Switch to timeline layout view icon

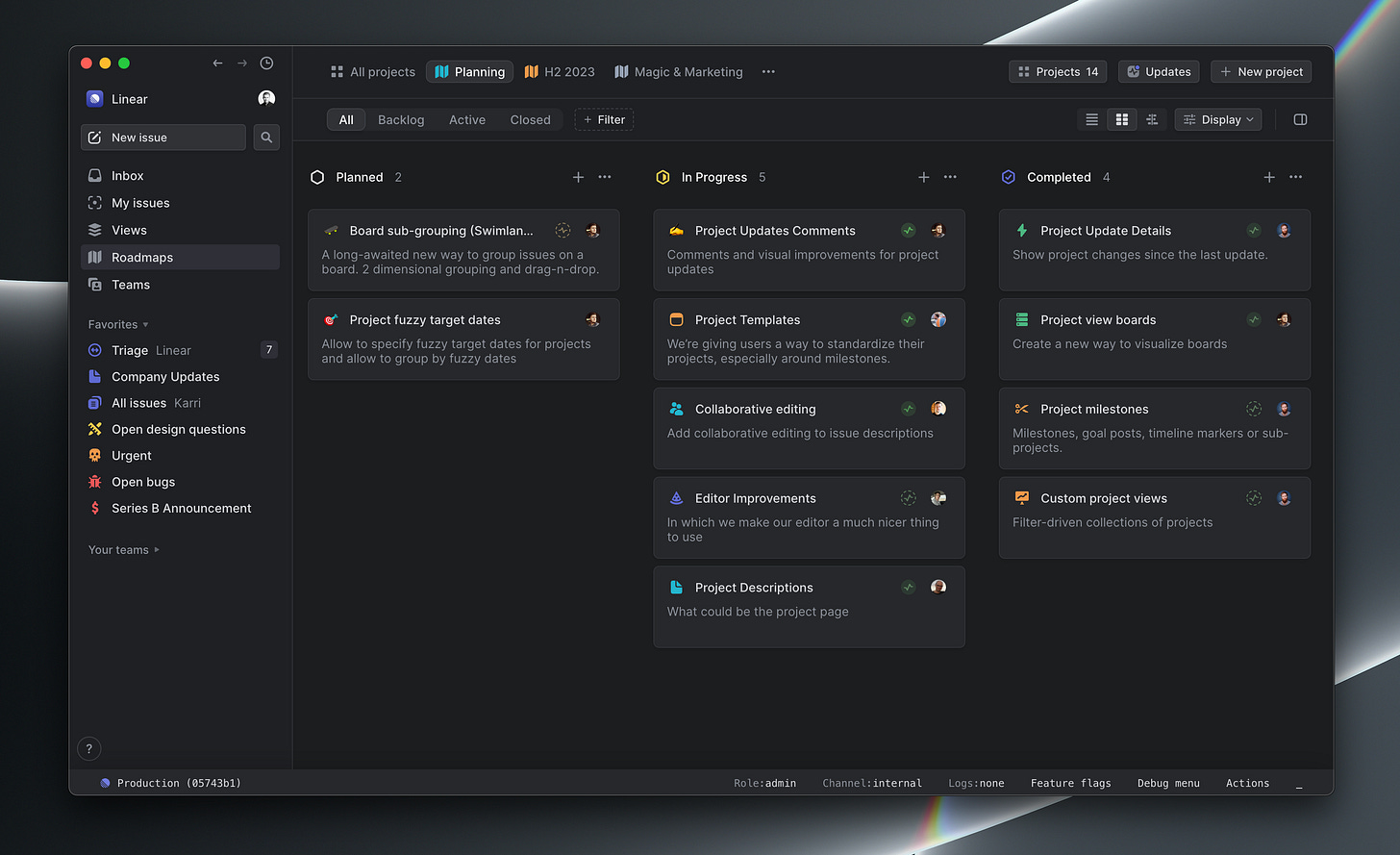tap(1152, 120)
